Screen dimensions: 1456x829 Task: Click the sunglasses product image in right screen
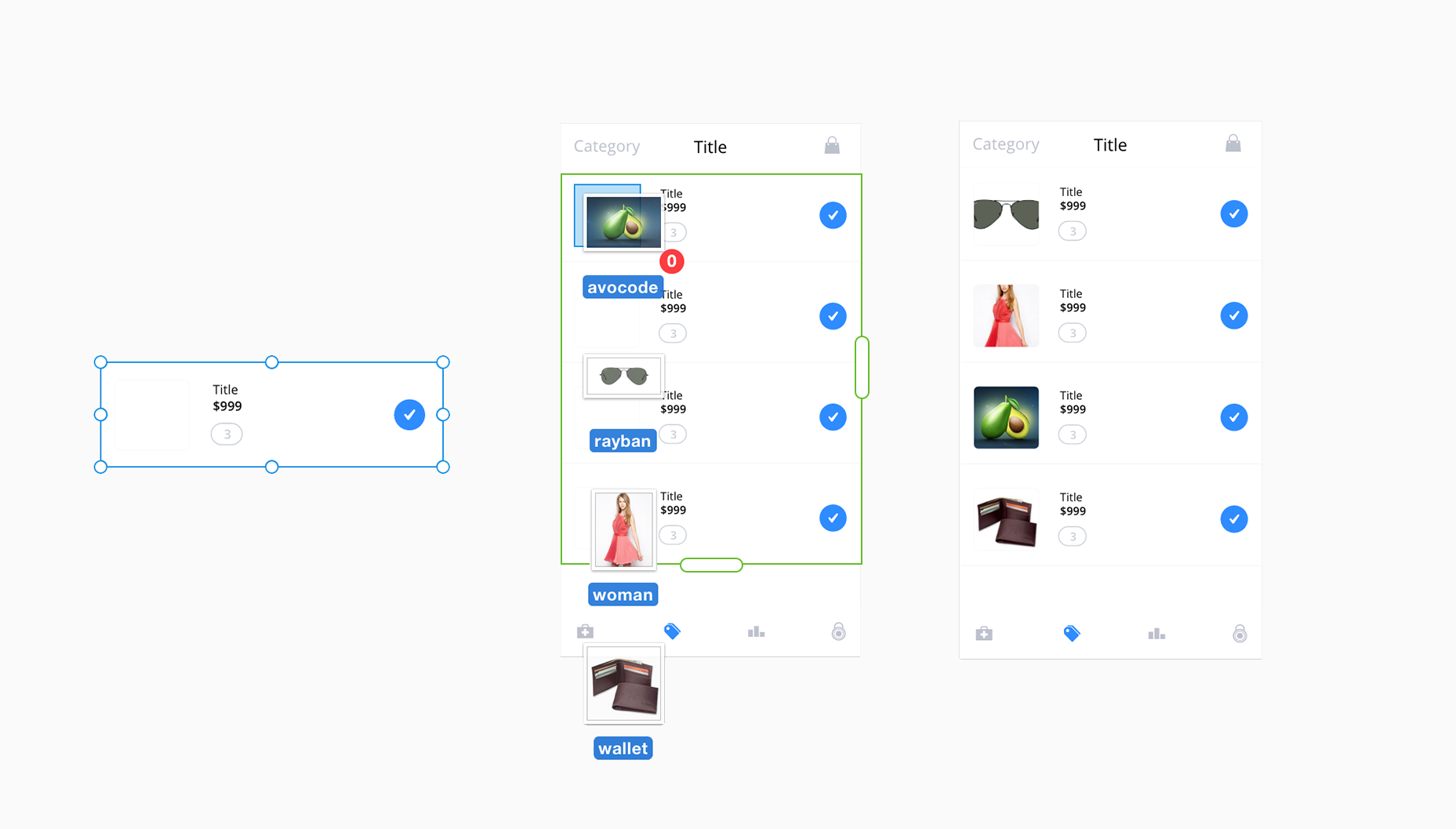tap(1006, 213)
